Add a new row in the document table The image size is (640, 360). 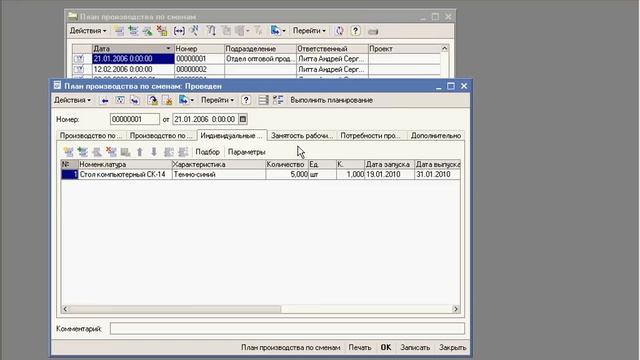coord(68,152)
